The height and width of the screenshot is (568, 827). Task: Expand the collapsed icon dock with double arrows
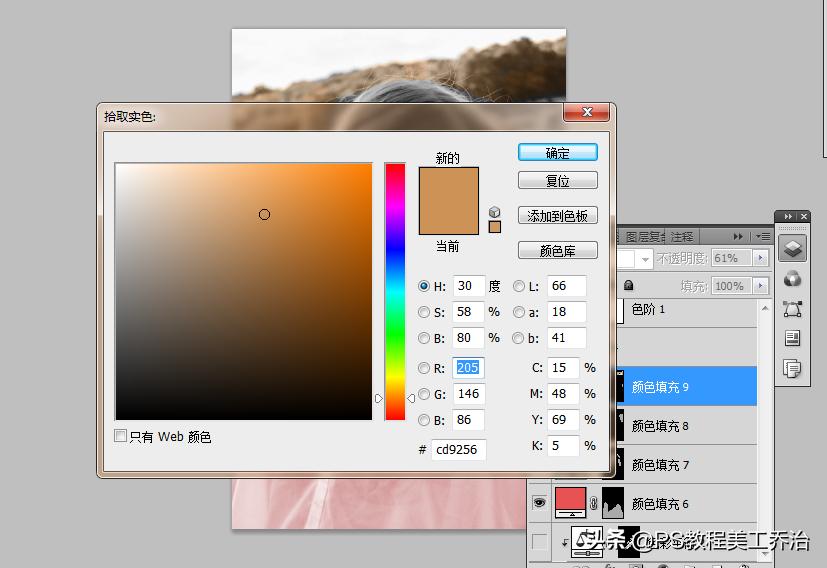(788, 216)
